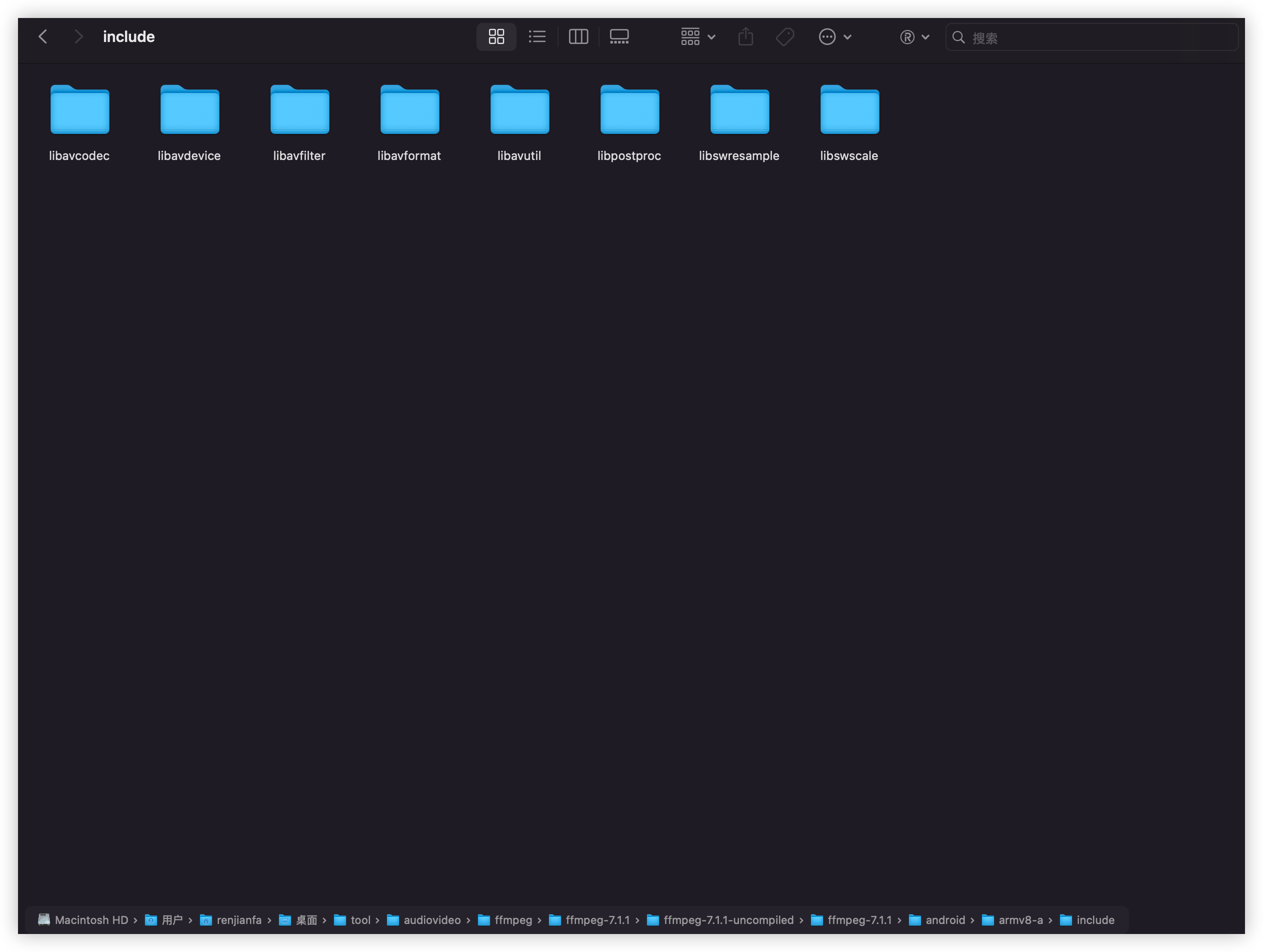Click the forward navigation arrow
The image size is (1263, 952).
(78, 37)
